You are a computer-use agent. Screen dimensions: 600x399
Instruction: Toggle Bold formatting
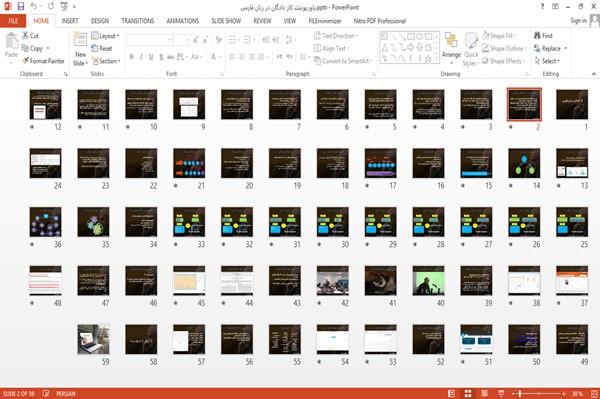[132, 57]
